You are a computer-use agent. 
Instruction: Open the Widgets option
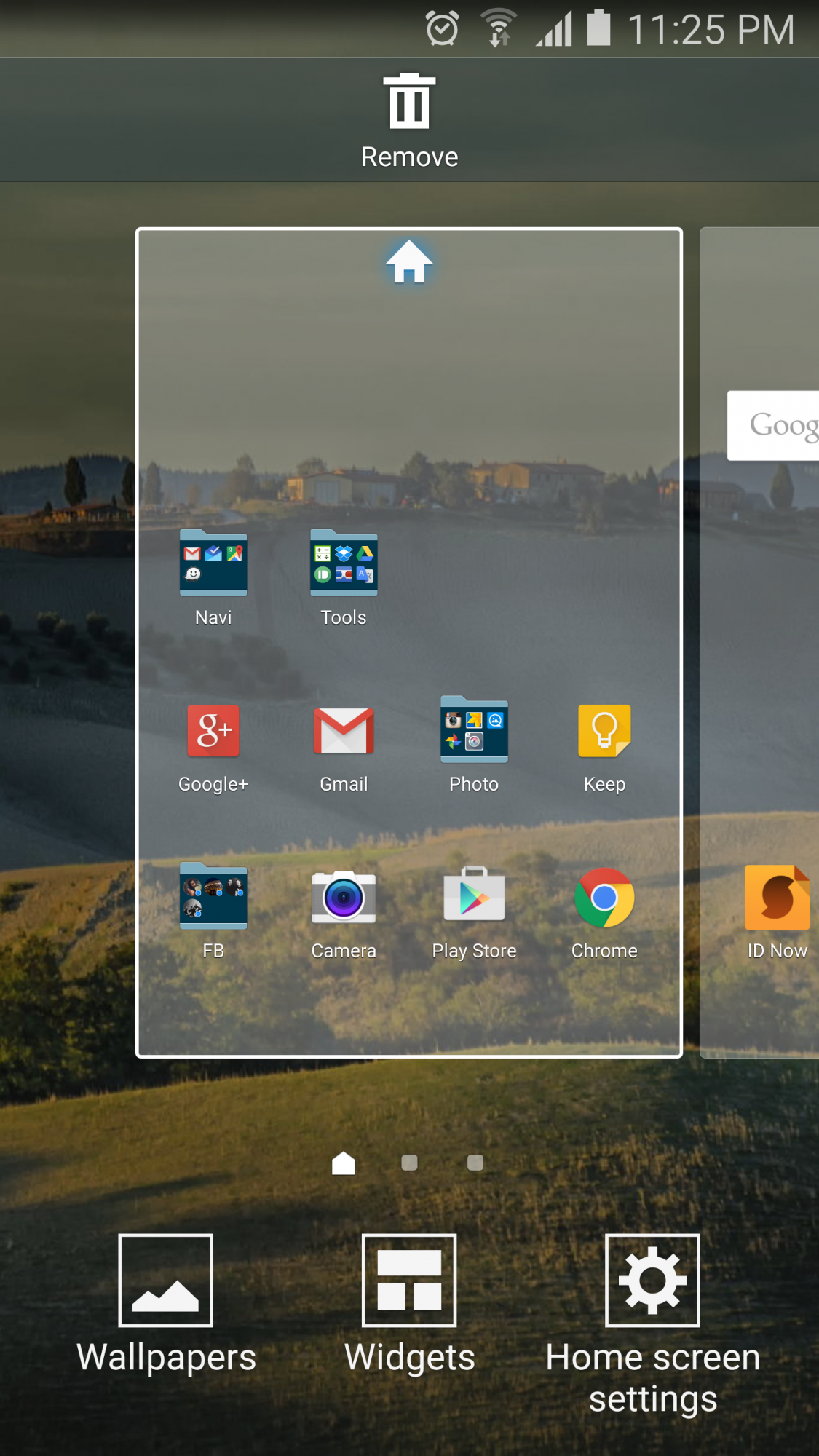pos(409,1303)
